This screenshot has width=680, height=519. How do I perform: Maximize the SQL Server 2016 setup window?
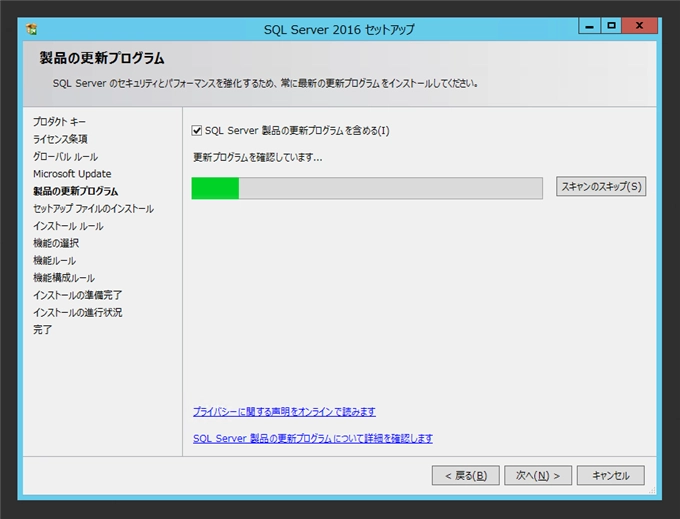611,26
